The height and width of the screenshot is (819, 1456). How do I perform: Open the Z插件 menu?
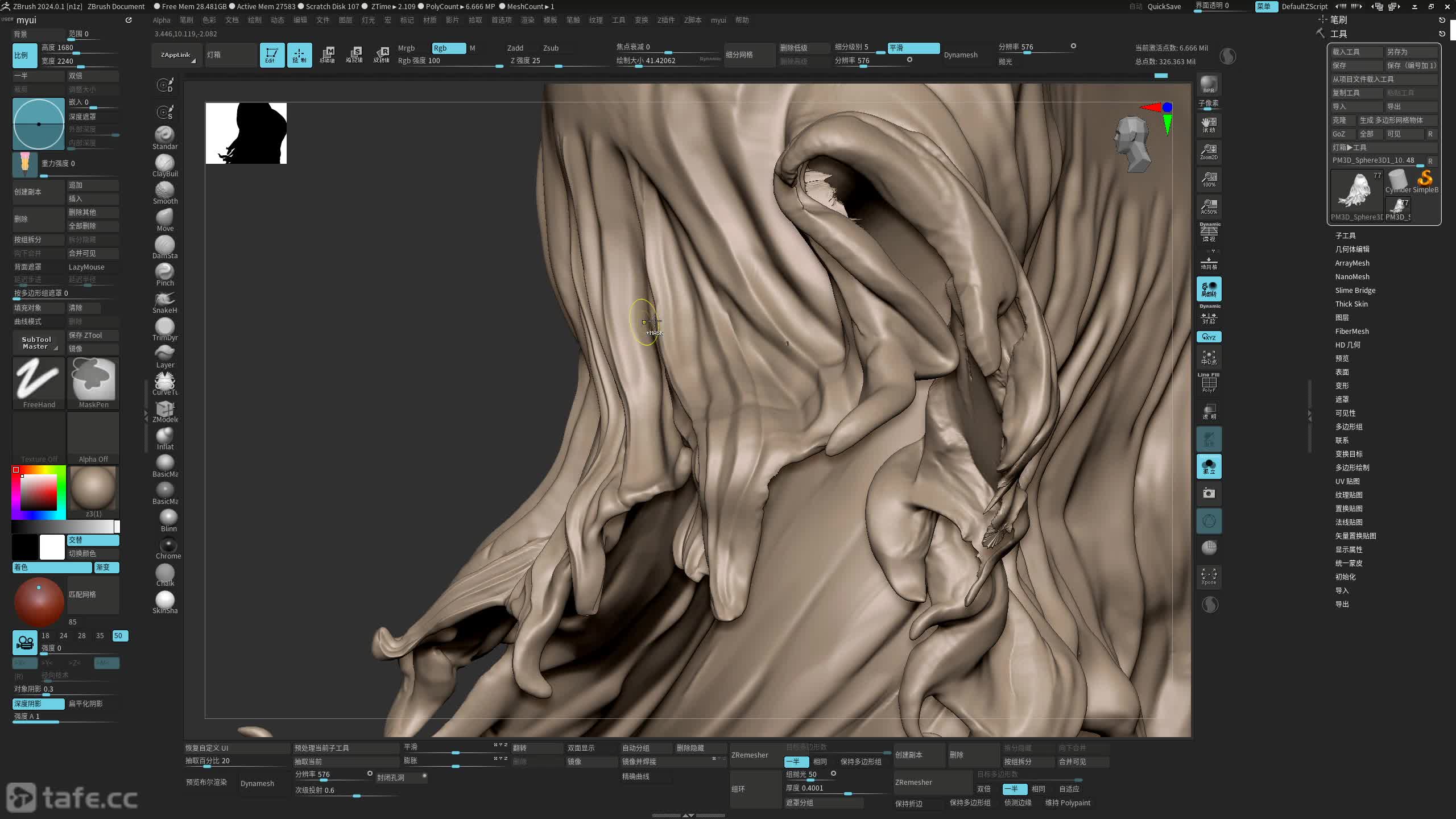(x=665, y=20)
